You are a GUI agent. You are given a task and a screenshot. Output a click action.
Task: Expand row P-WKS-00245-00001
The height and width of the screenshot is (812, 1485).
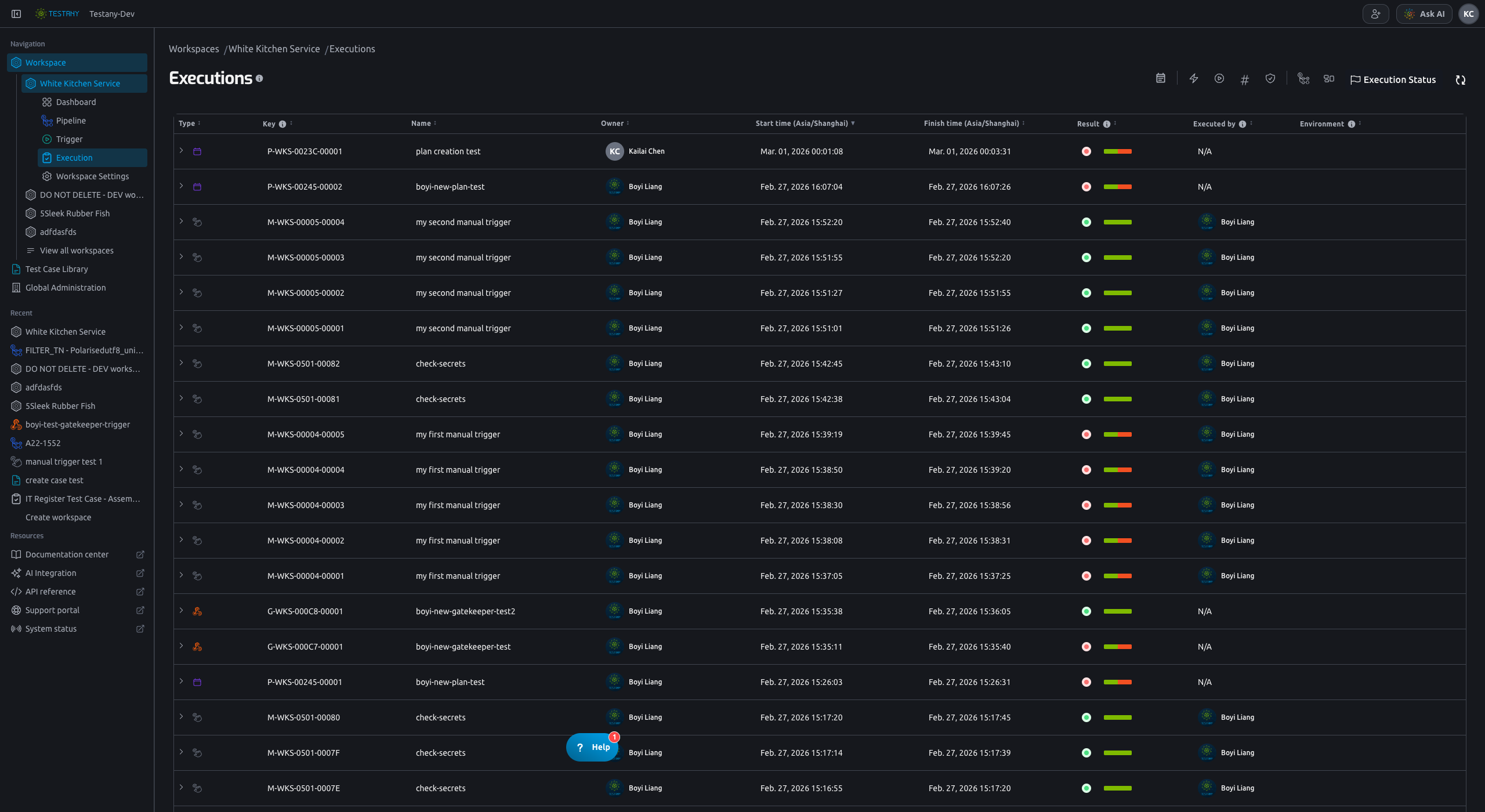point(181,681)
